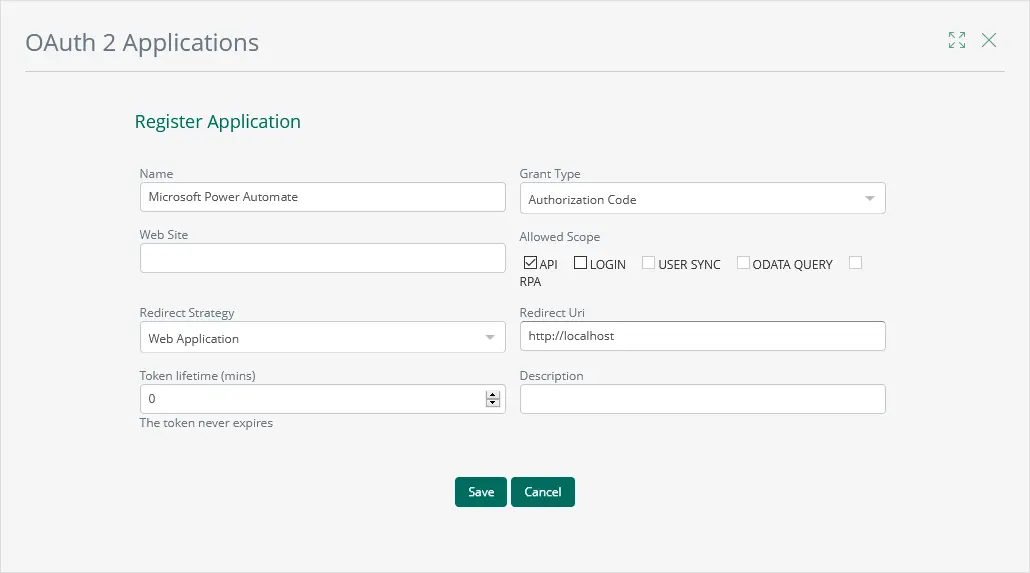1030x573 pixels.
Task: Save the registered application
Action: pos(481,492)
